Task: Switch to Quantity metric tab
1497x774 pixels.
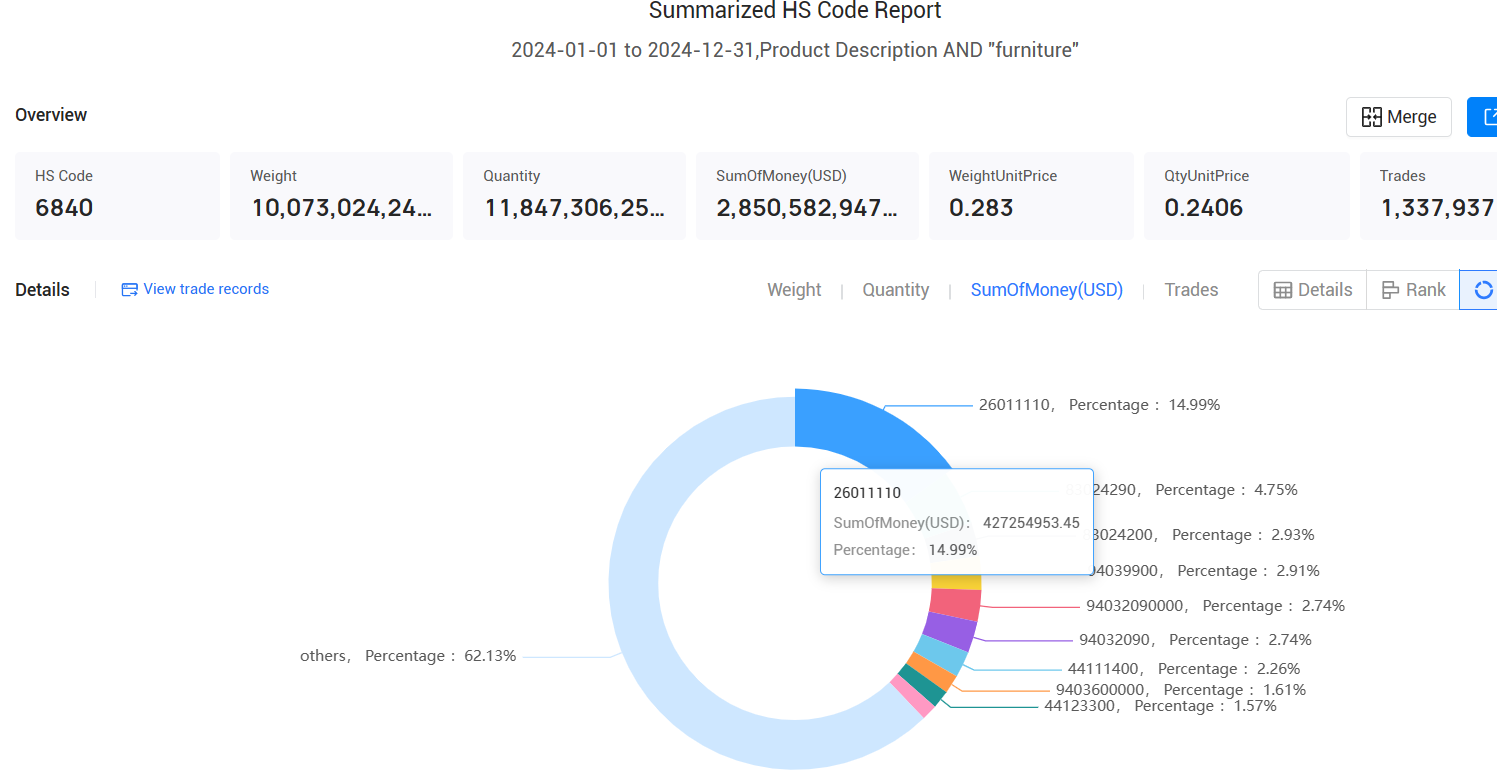Action: coord(896,290)
